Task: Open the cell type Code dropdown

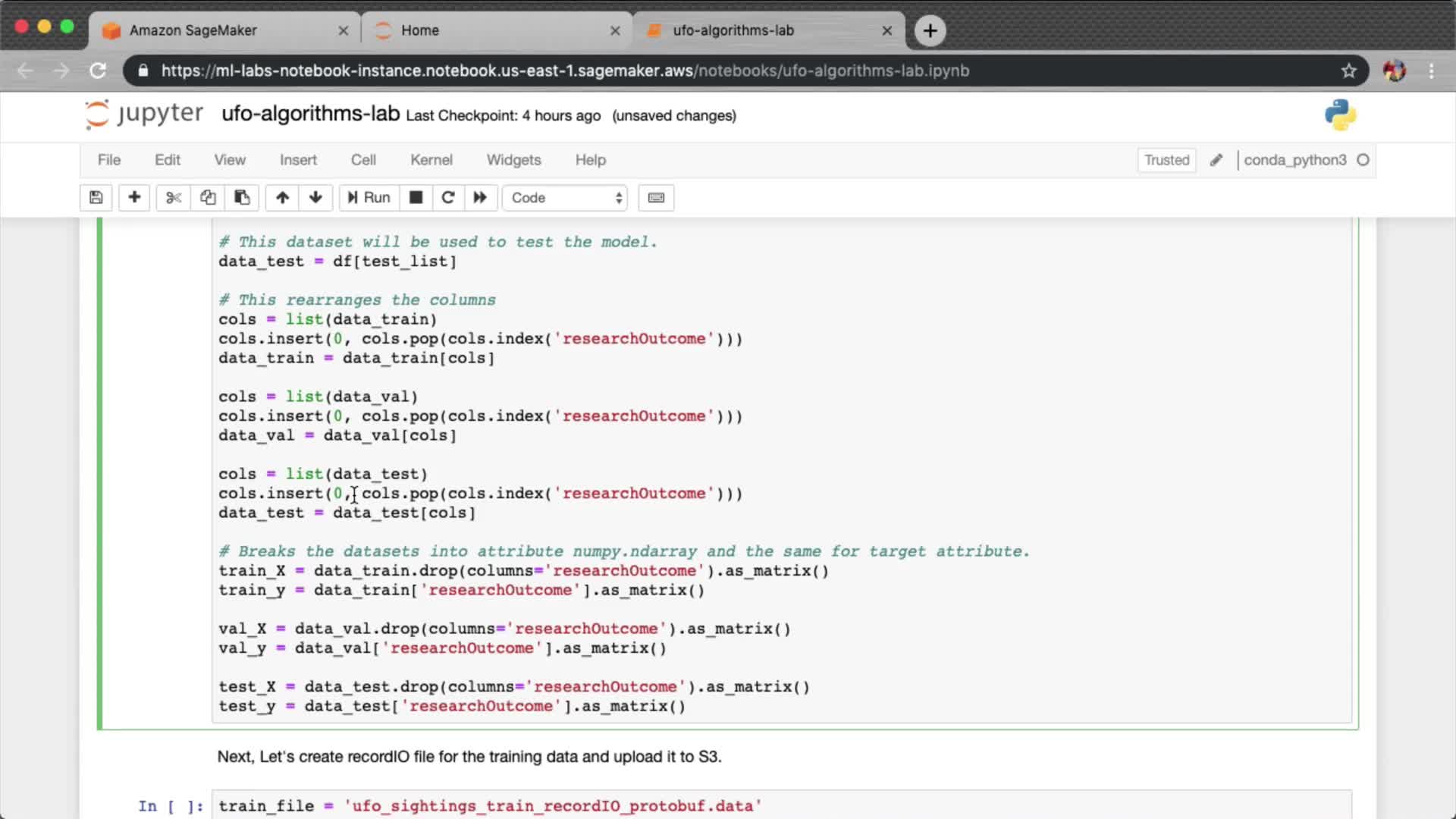Action: click(x=566, y=198)
